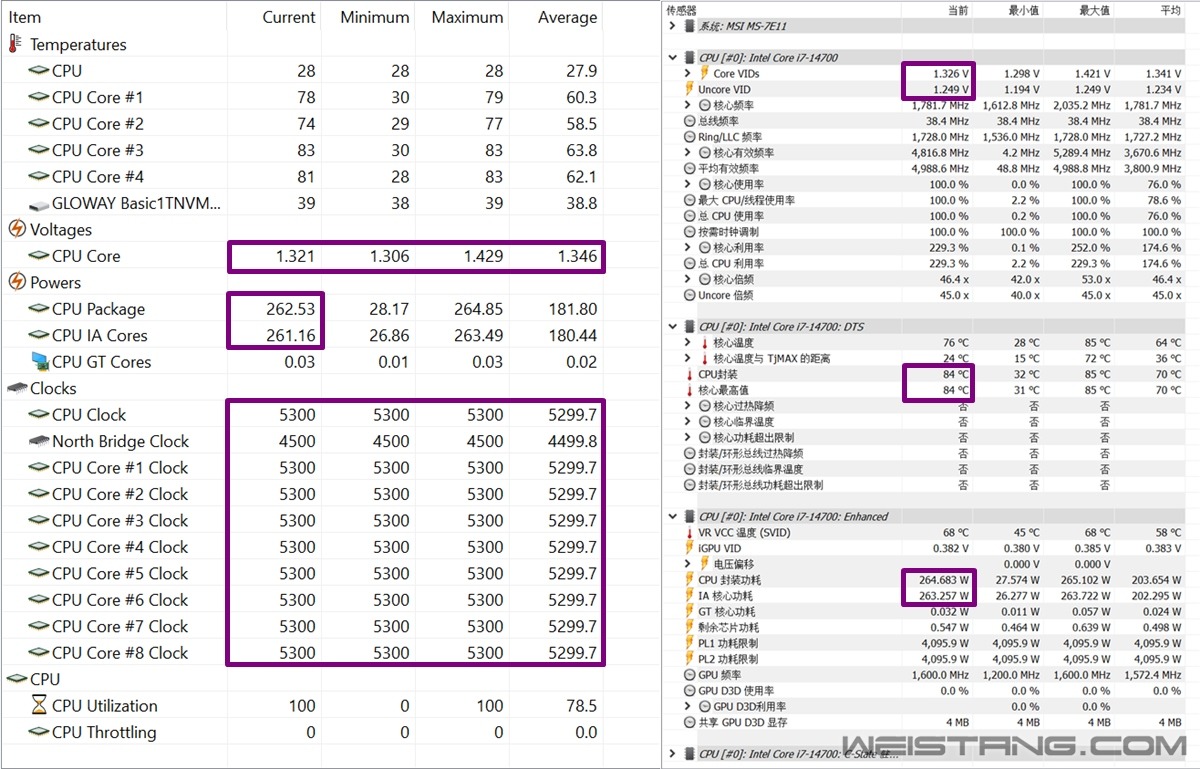
Task: Select the 平均有效频率 row label
Action: tap(731, 168)
